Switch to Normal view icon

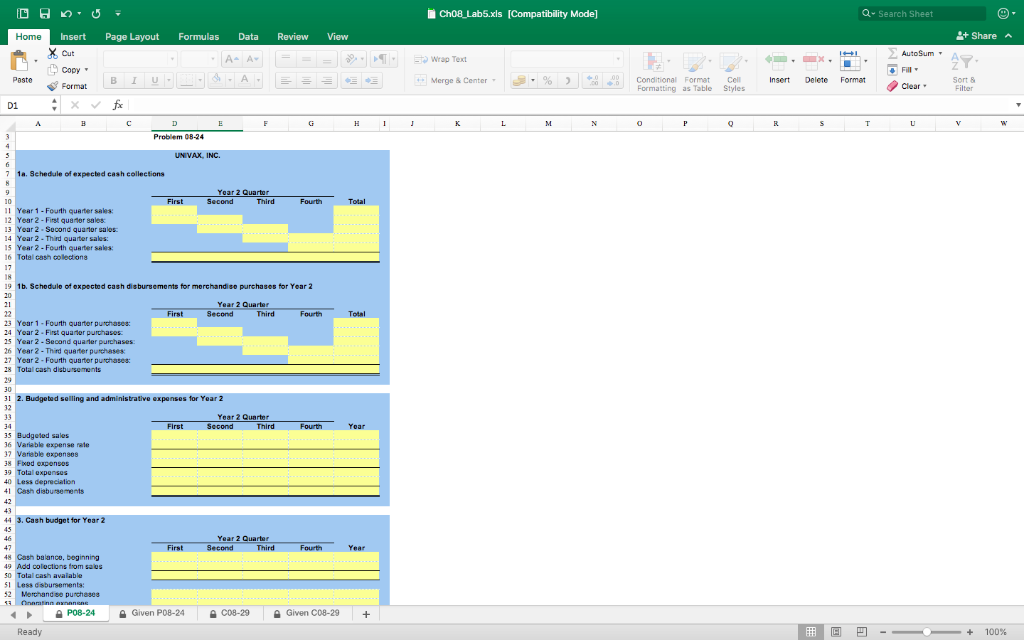(810, 632)
